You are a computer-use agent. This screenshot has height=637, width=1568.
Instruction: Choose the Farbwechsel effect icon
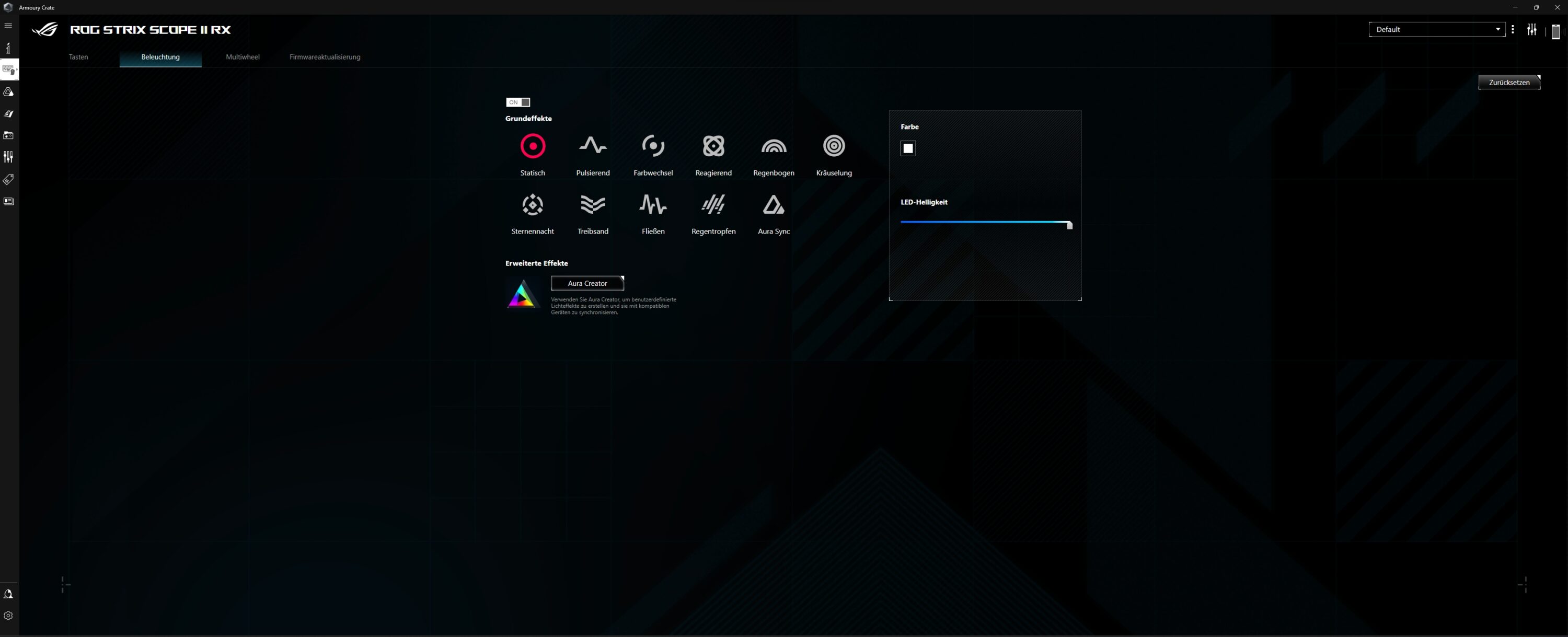[652, 146]
